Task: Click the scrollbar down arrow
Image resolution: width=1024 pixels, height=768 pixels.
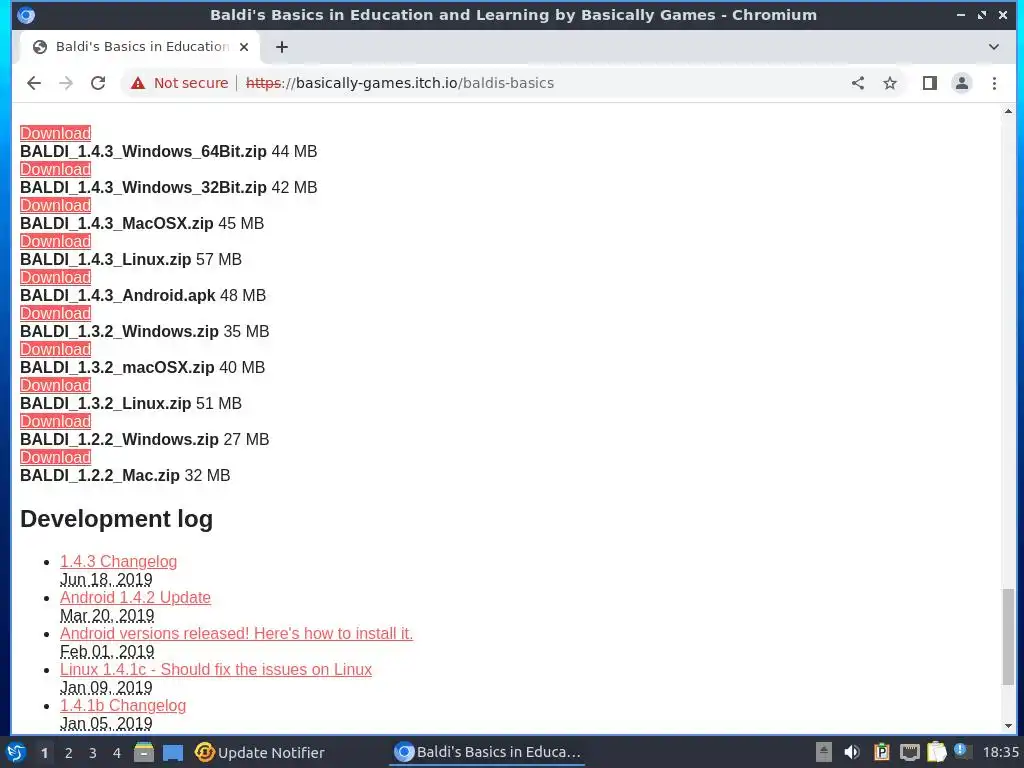Action: coord(1008,726)
